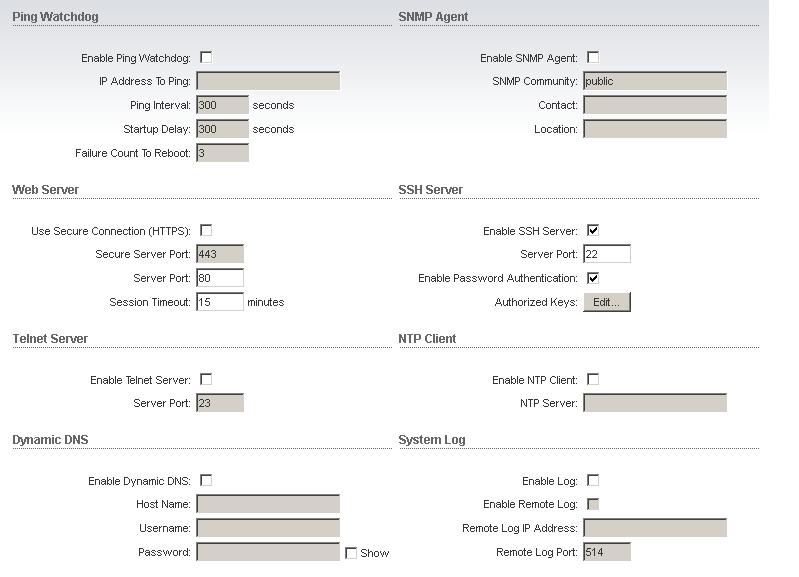Focus the Session Timeout input field
The image size is (799, 577).
click(220, 302)
